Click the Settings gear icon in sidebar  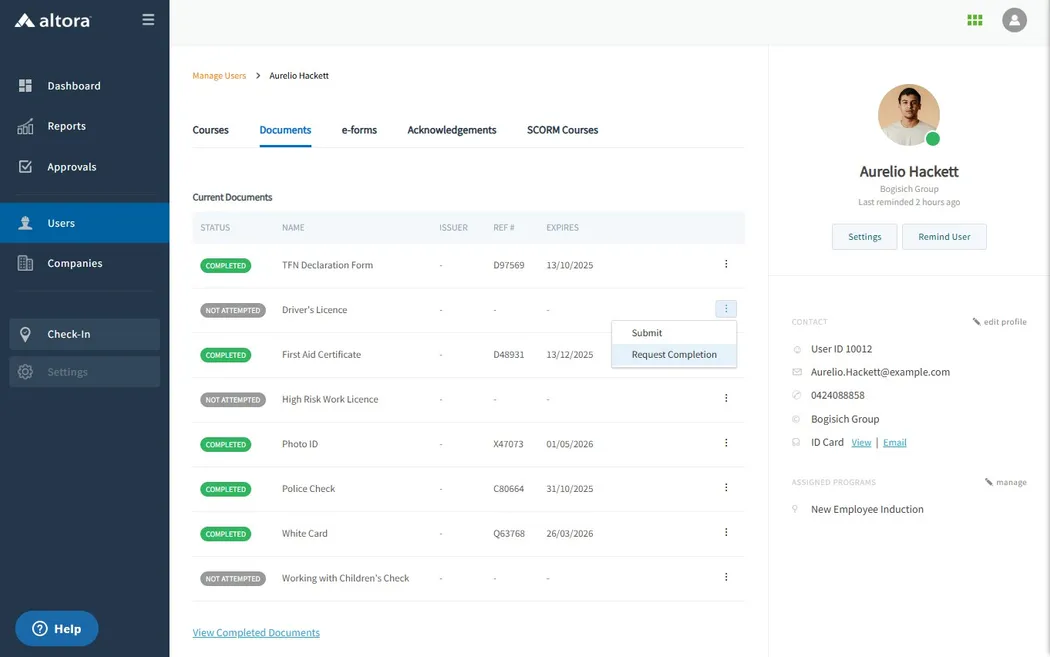coord(25,372)
